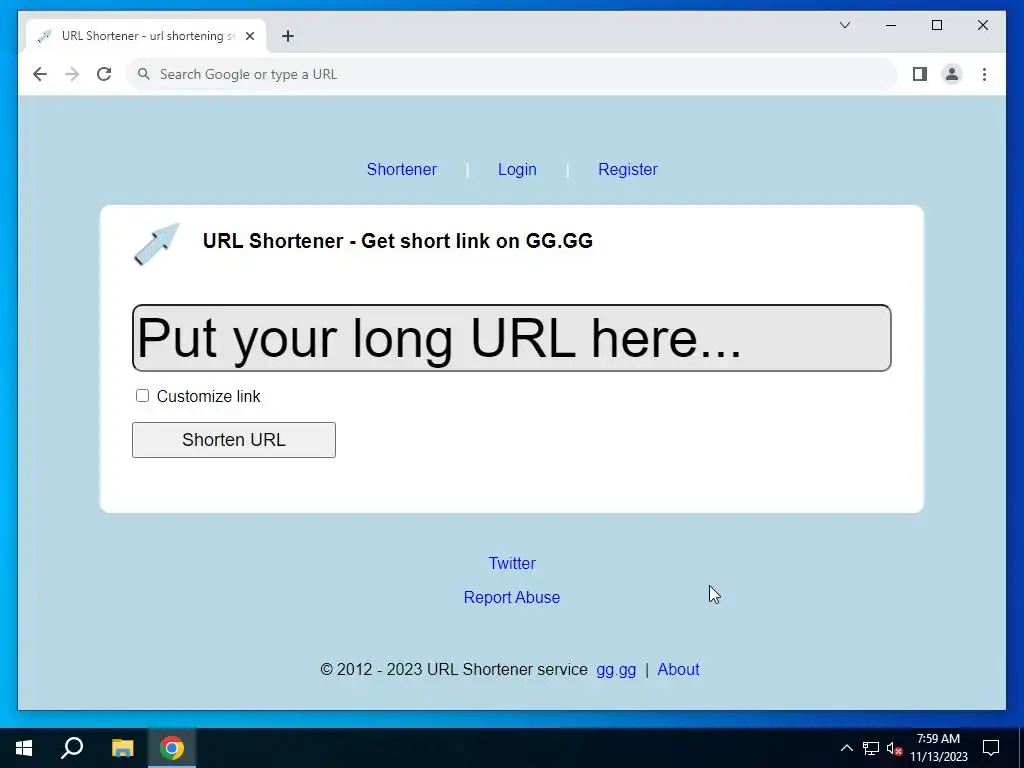
Task: Open a new tab with plus button
Action: (x=288, y=37)
